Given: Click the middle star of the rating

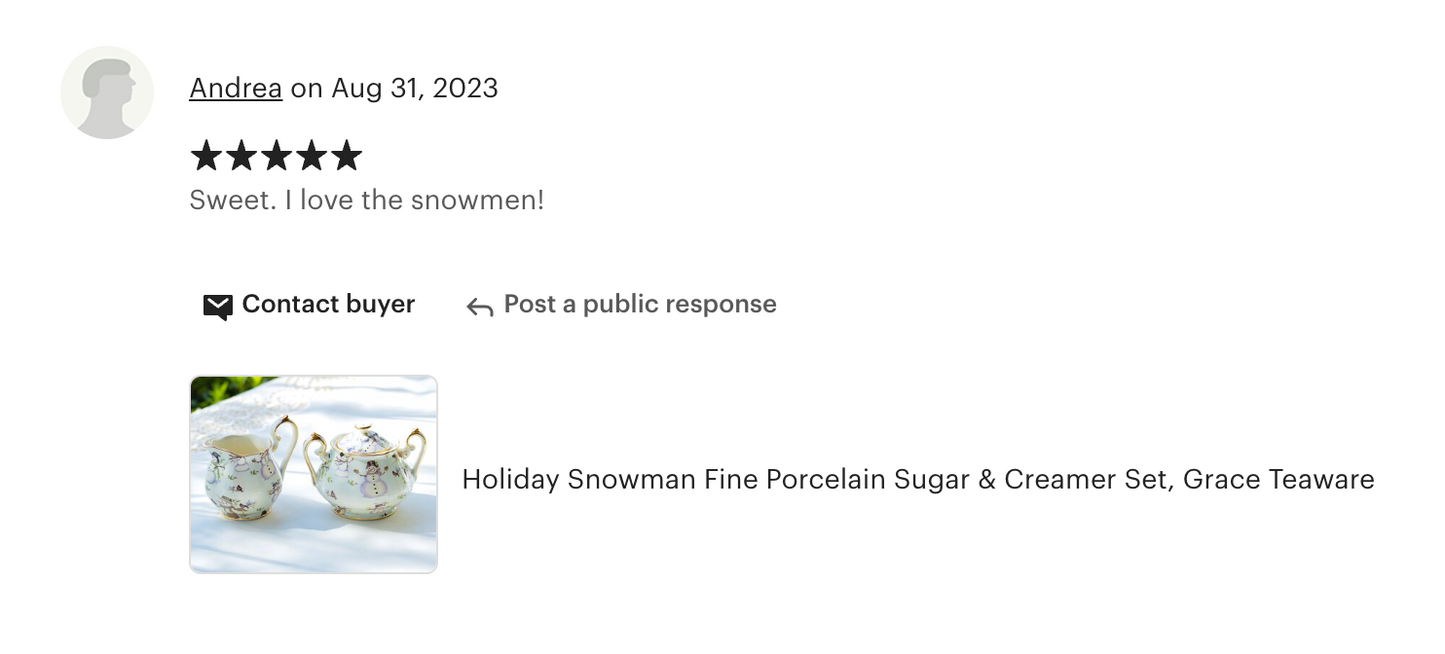Looking at the screenshot, I should pos(276,156).
